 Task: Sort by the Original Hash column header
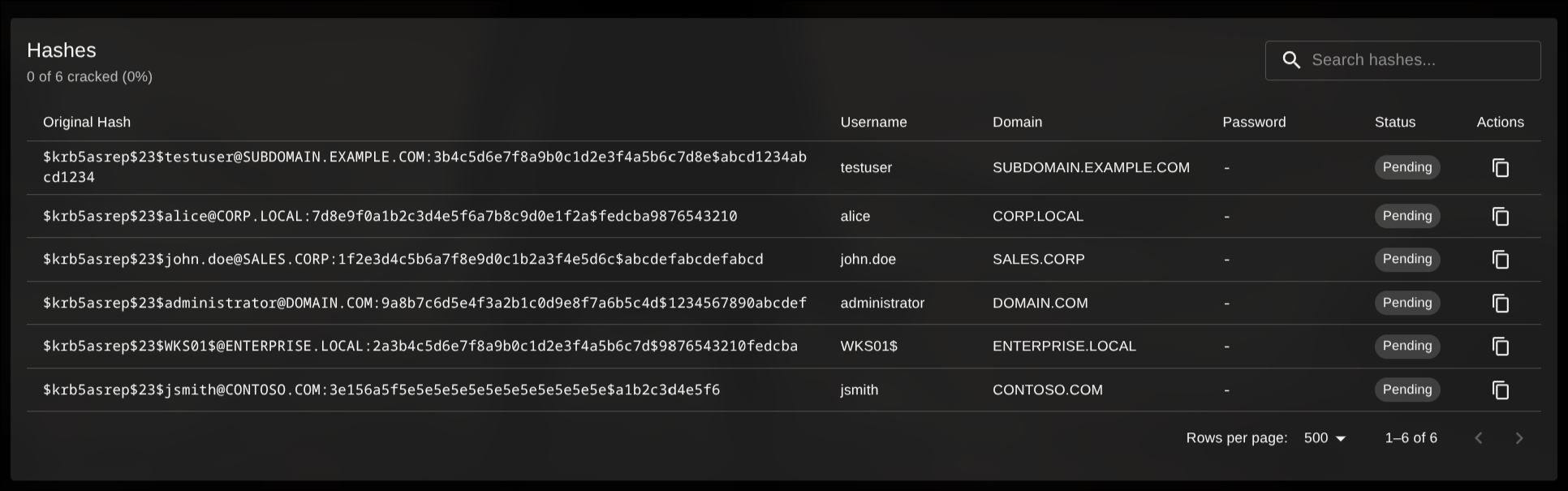pyautogui.click(x=87, y=122)
